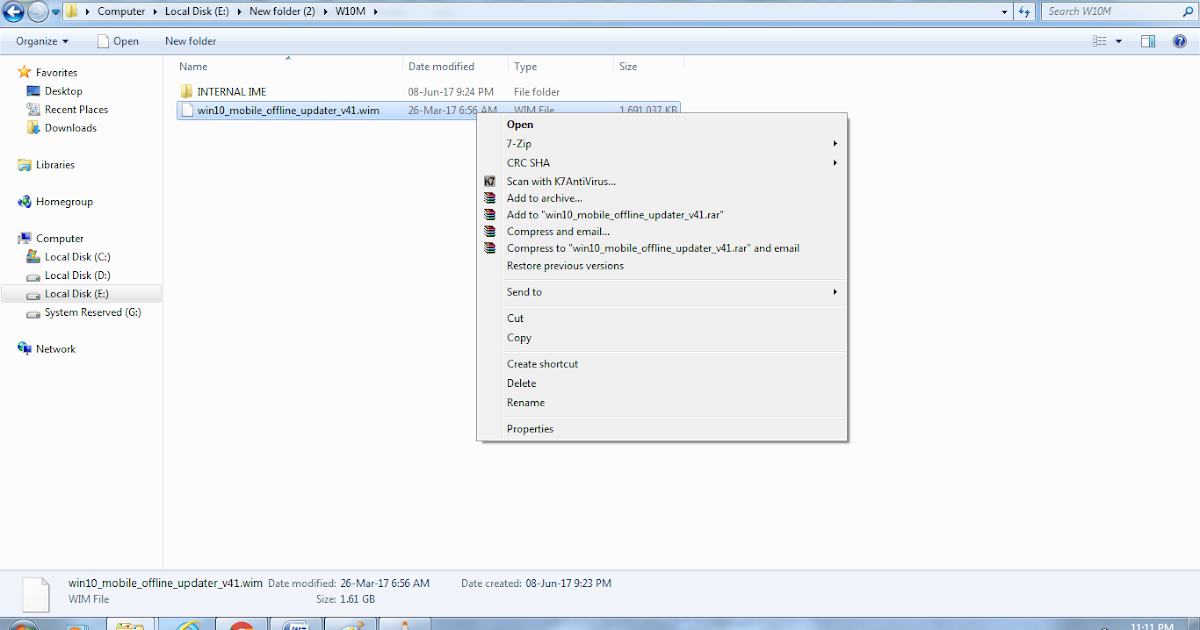The width and height of the screenshot is (1200, 630).
Task: Click the New folder button
Action: (190, 41)
